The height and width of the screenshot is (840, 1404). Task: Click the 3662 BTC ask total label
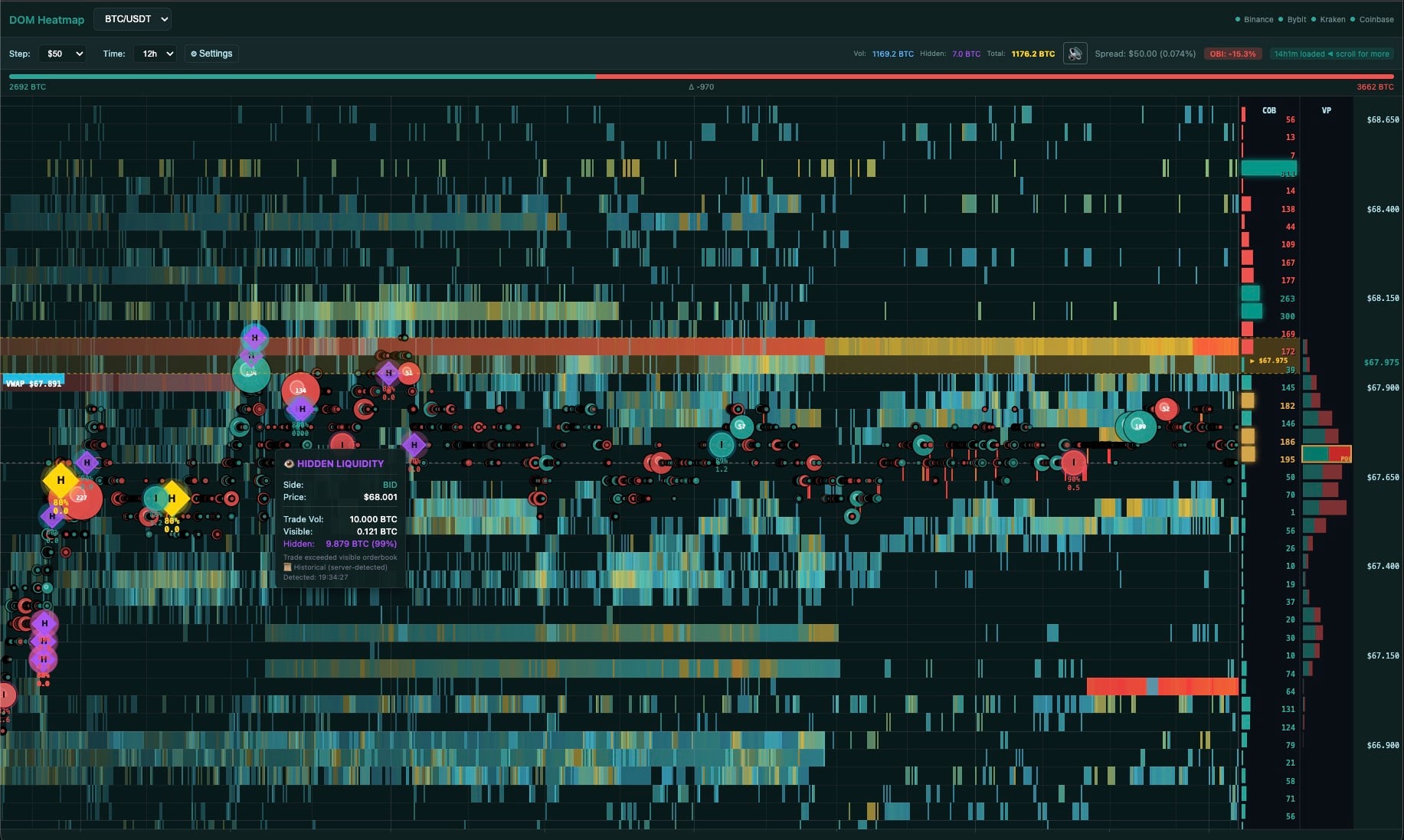(1375, 87)
